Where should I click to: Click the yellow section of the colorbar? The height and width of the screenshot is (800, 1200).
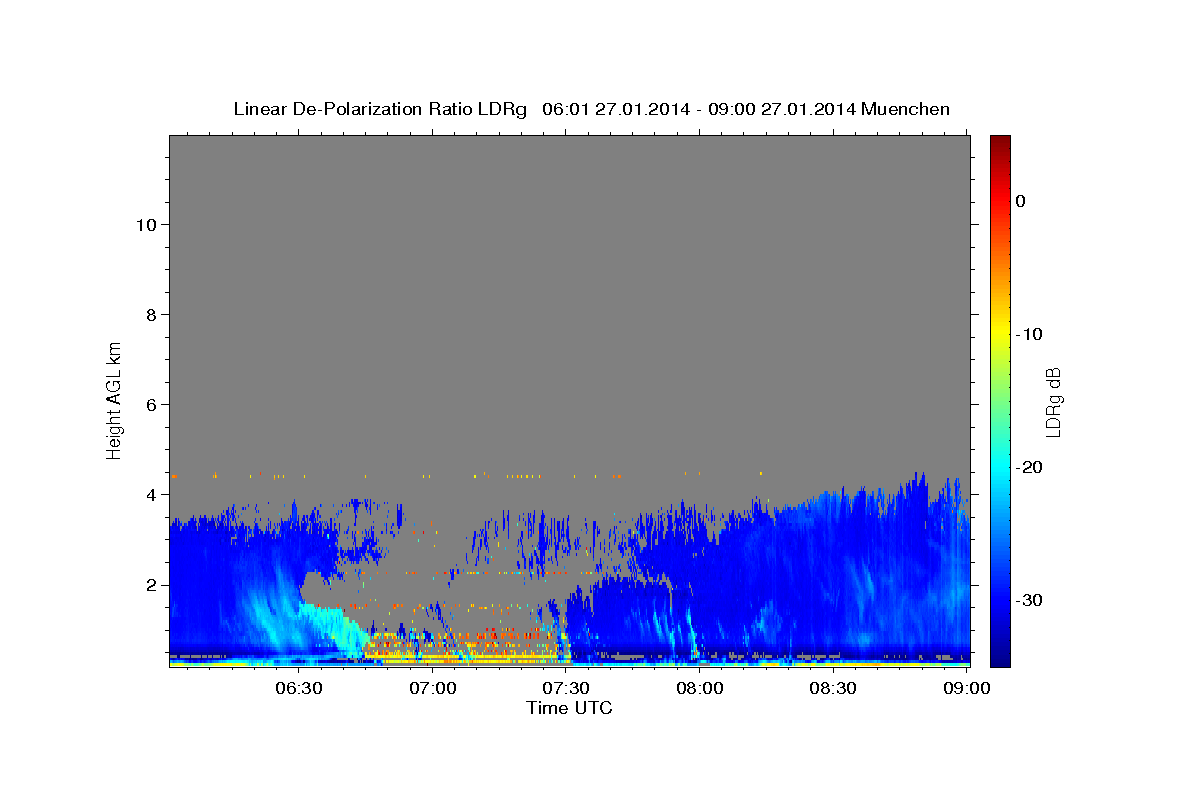1000,330
